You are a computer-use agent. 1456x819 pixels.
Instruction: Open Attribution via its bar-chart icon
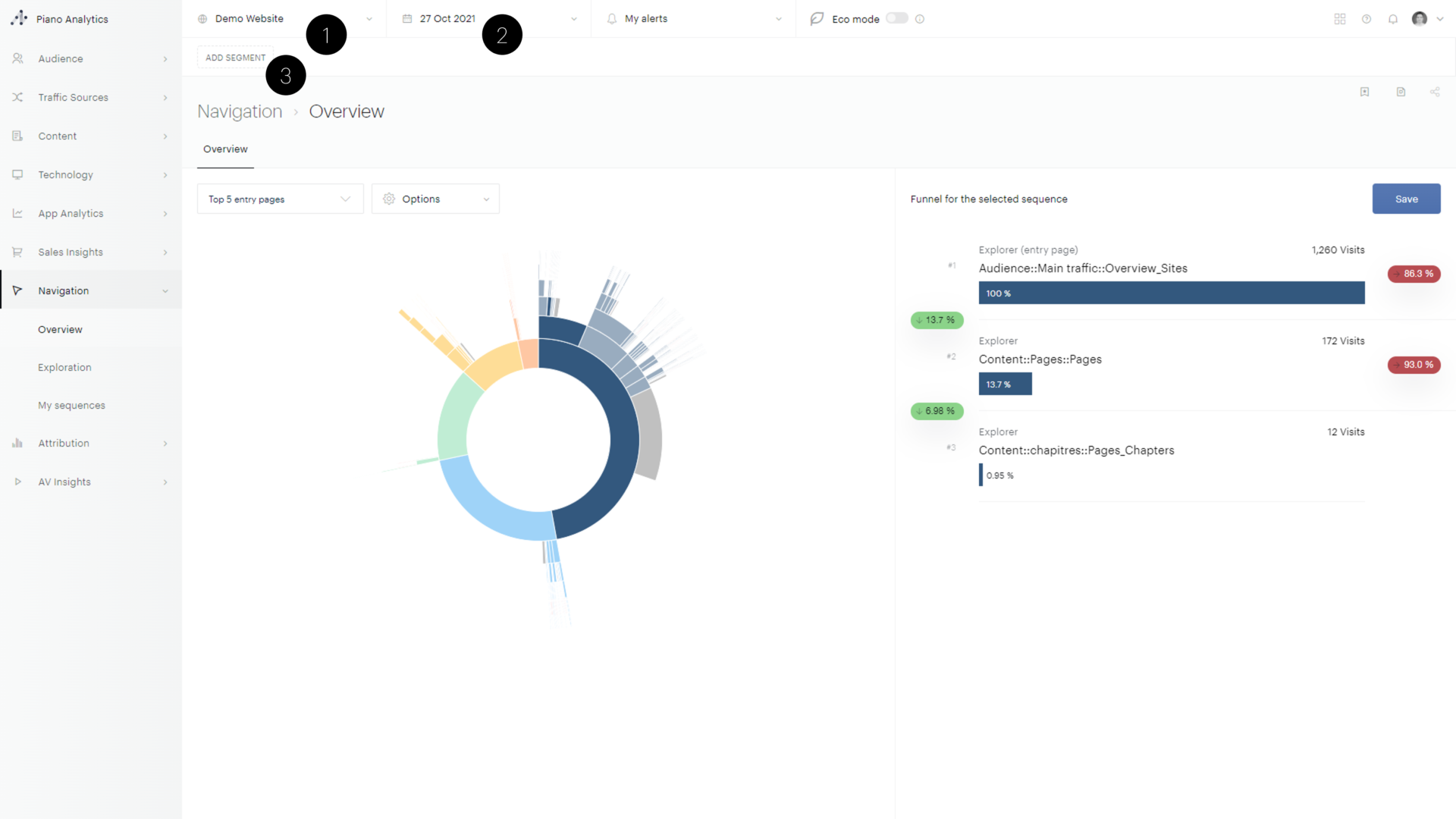pos(17,443)
